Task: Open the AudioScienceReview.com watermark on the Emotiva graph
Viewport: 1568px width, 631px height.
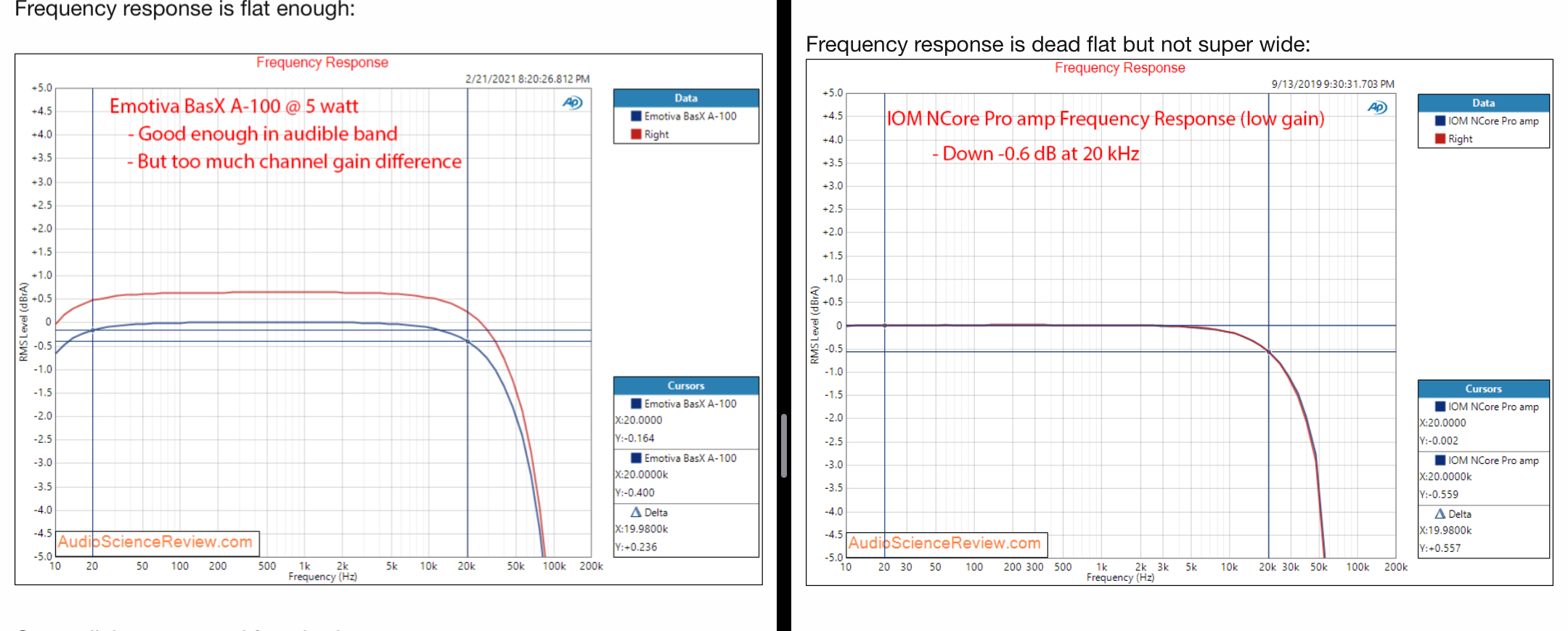Action: pyautogui.click(x=156, y=542)
